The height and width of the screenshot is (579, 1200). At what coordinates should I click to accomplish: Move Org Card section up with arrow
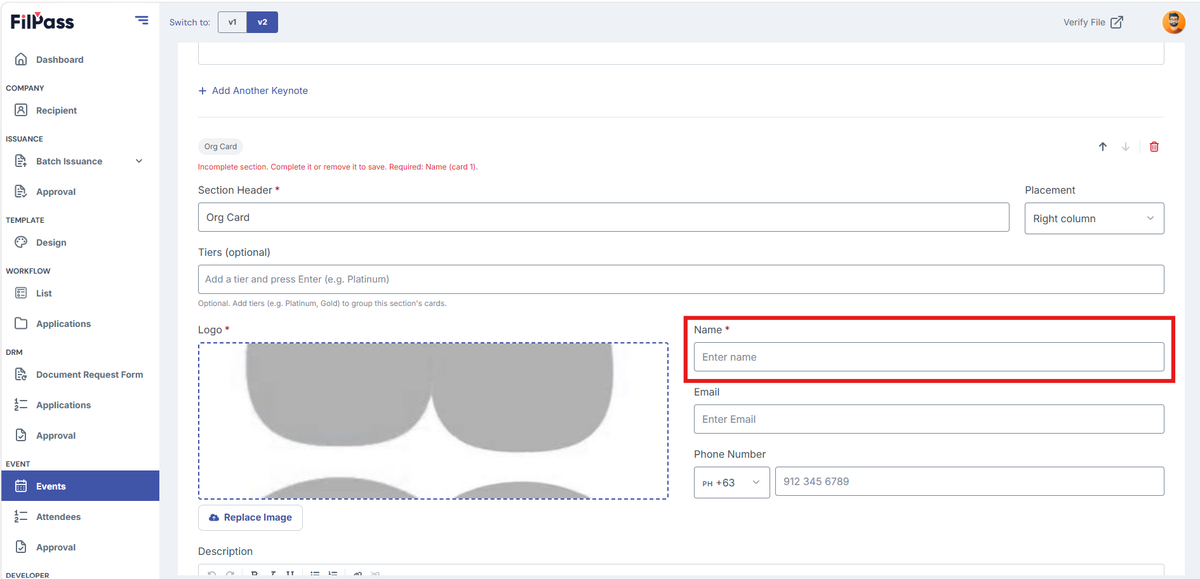[1103, 147]
